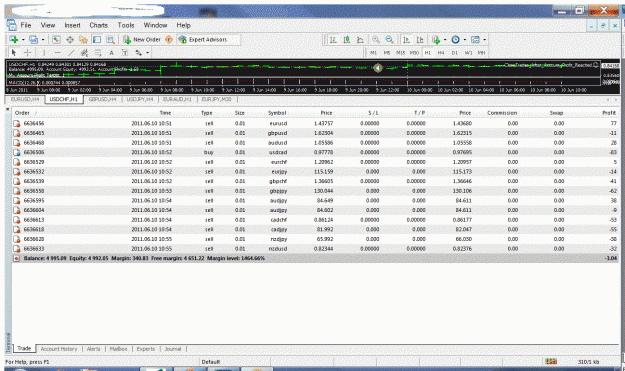Image resolution: width=625 pixels, height=371 pixels.
Task: Open the File menu
Action: point(26,25)
